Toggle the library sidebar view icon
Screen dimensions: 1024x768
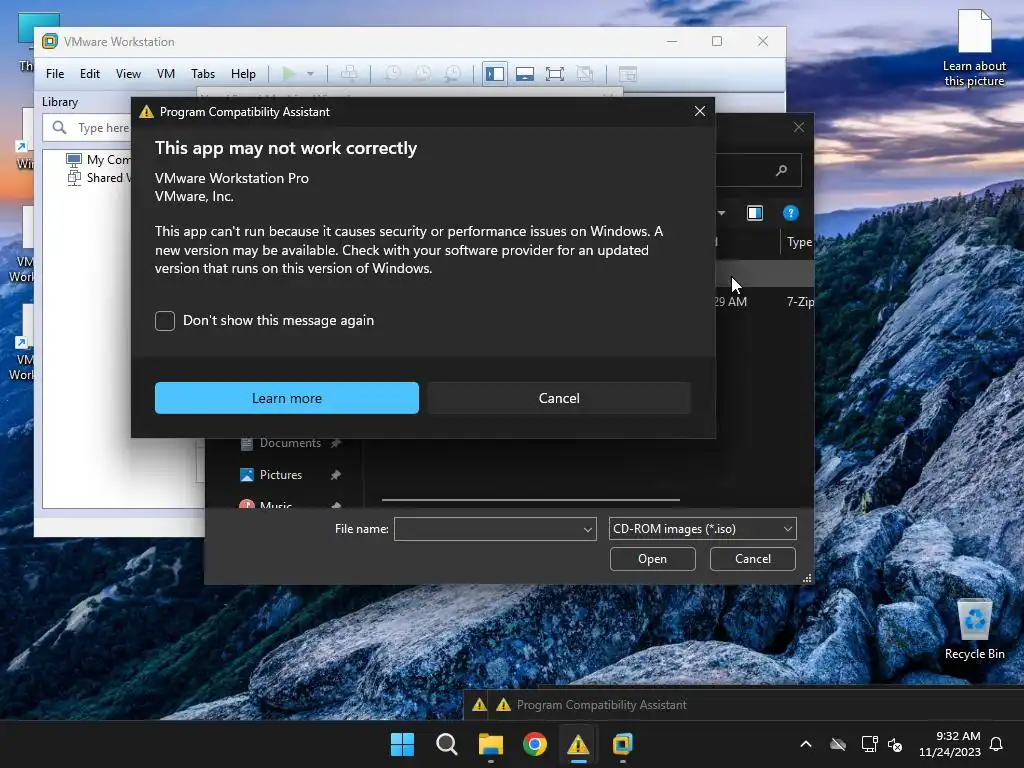tap(494, 74)
